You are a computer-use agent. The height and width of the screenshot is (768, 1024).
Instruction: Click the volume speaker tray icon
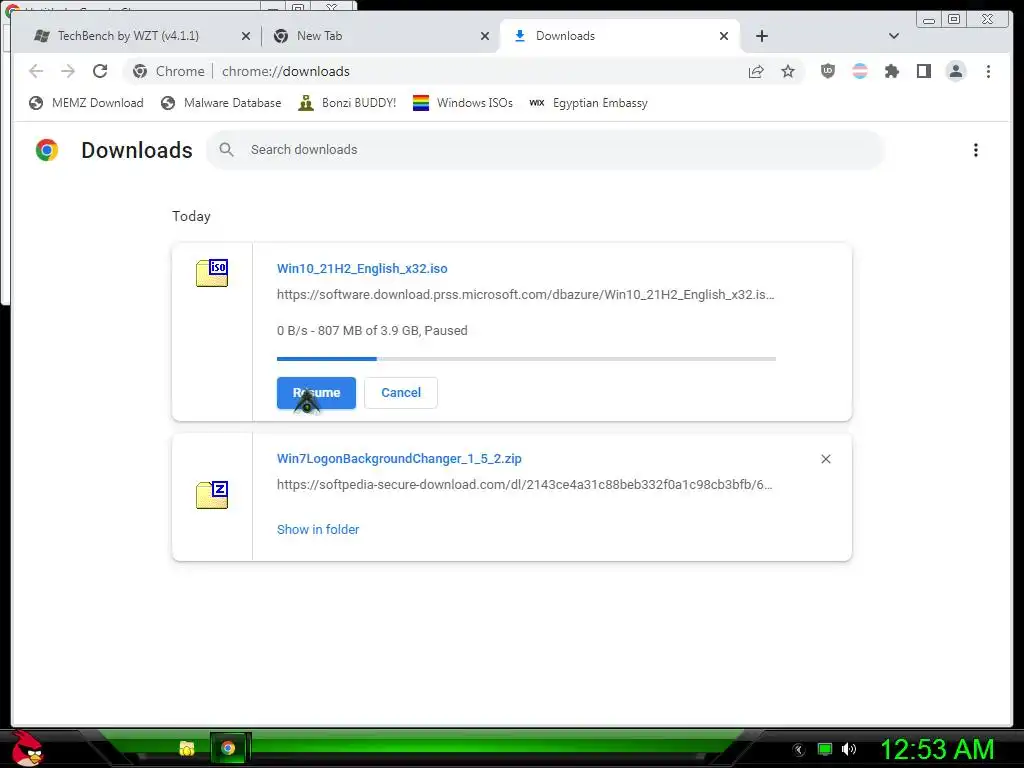849,749
